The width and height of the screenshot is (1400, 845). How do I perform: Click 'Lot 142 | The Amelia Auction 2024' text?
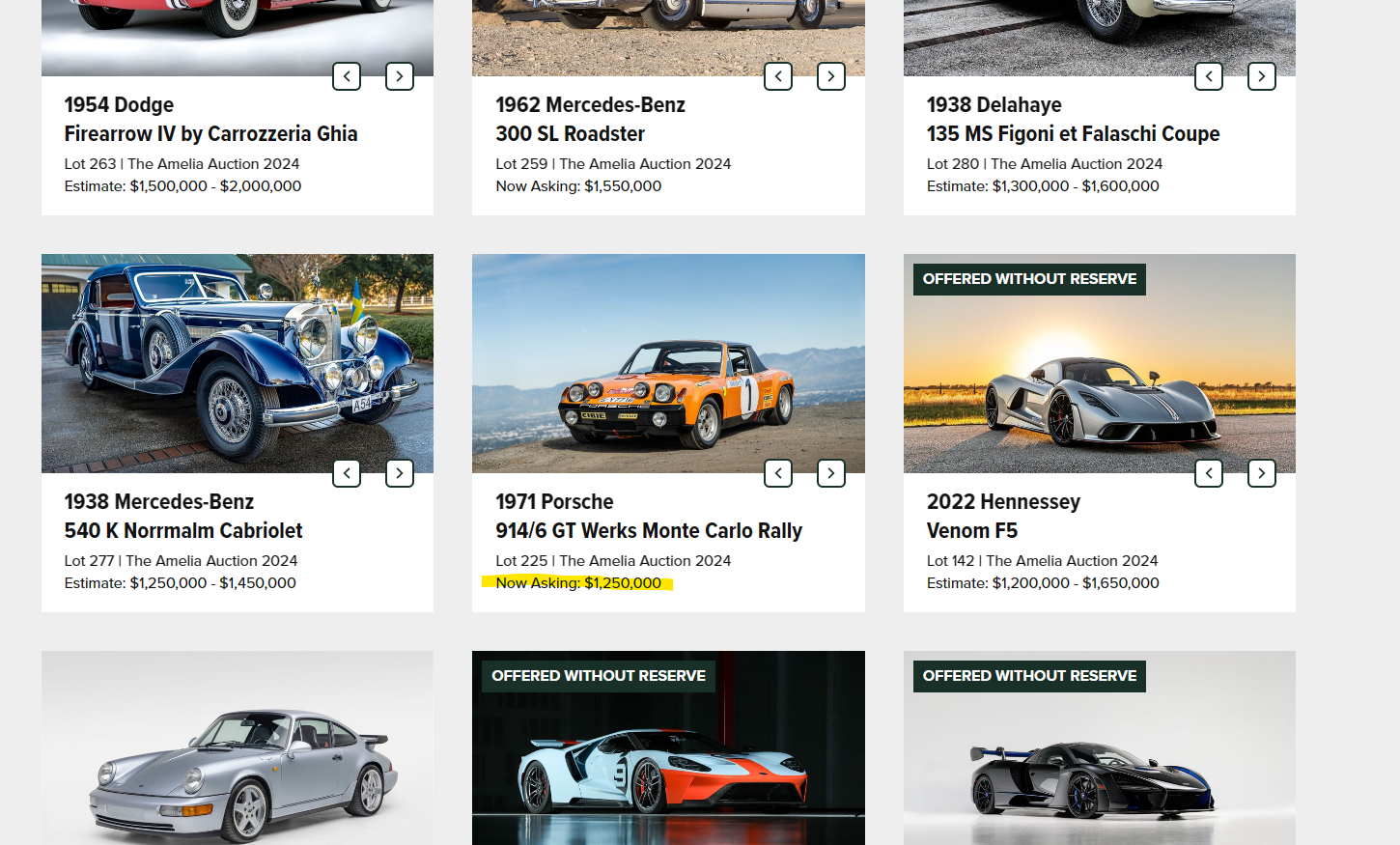click(1042, 561)
